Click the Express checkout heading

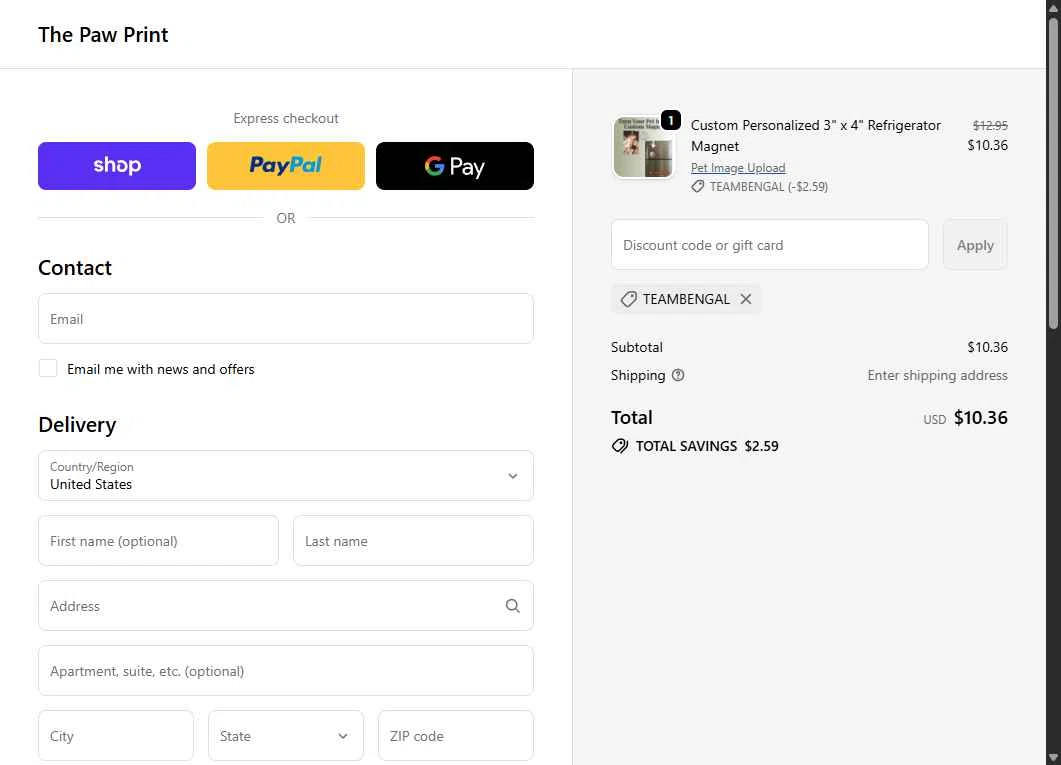(286, 118)
